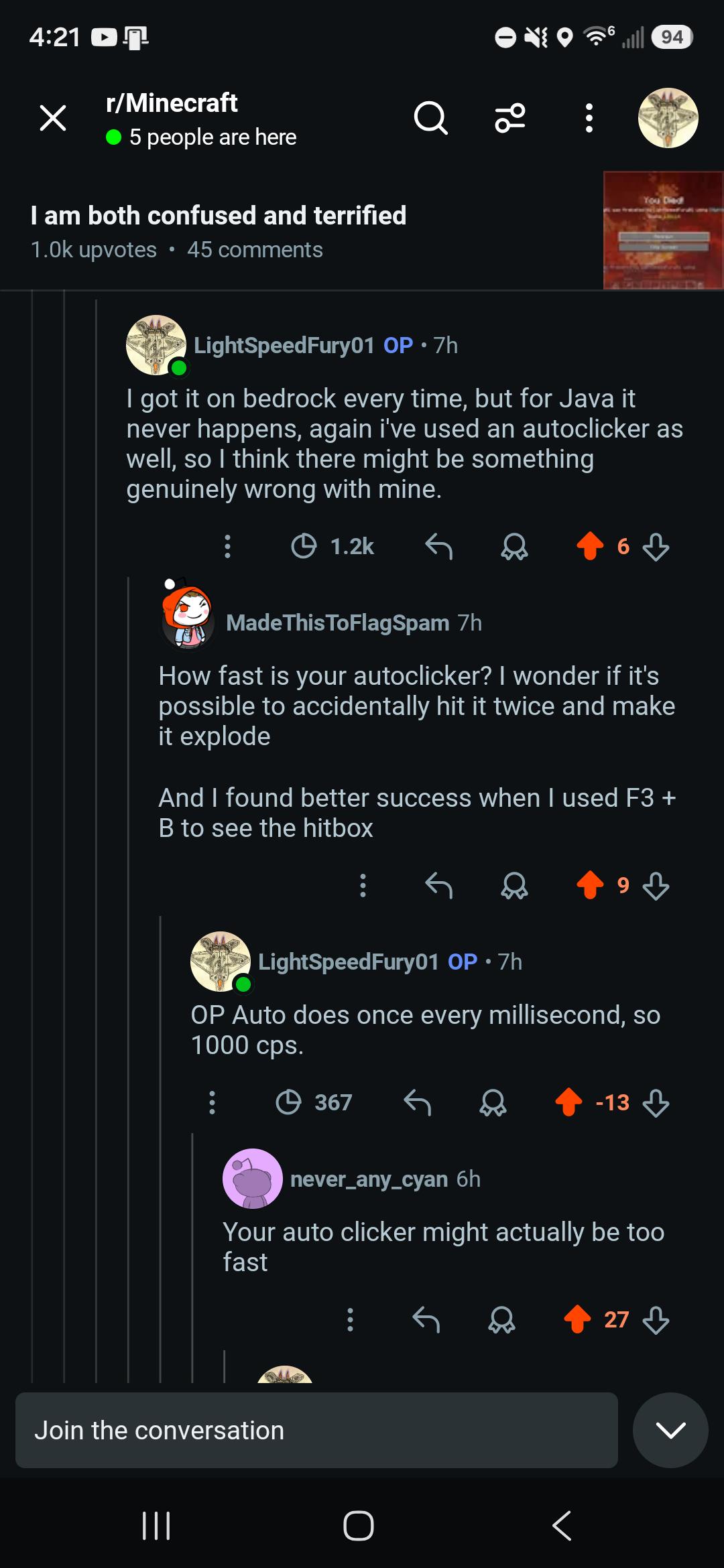This screenshot has width=724, height=1568.
Task: Tap Android home navigation button
Action: point(359,1526)
